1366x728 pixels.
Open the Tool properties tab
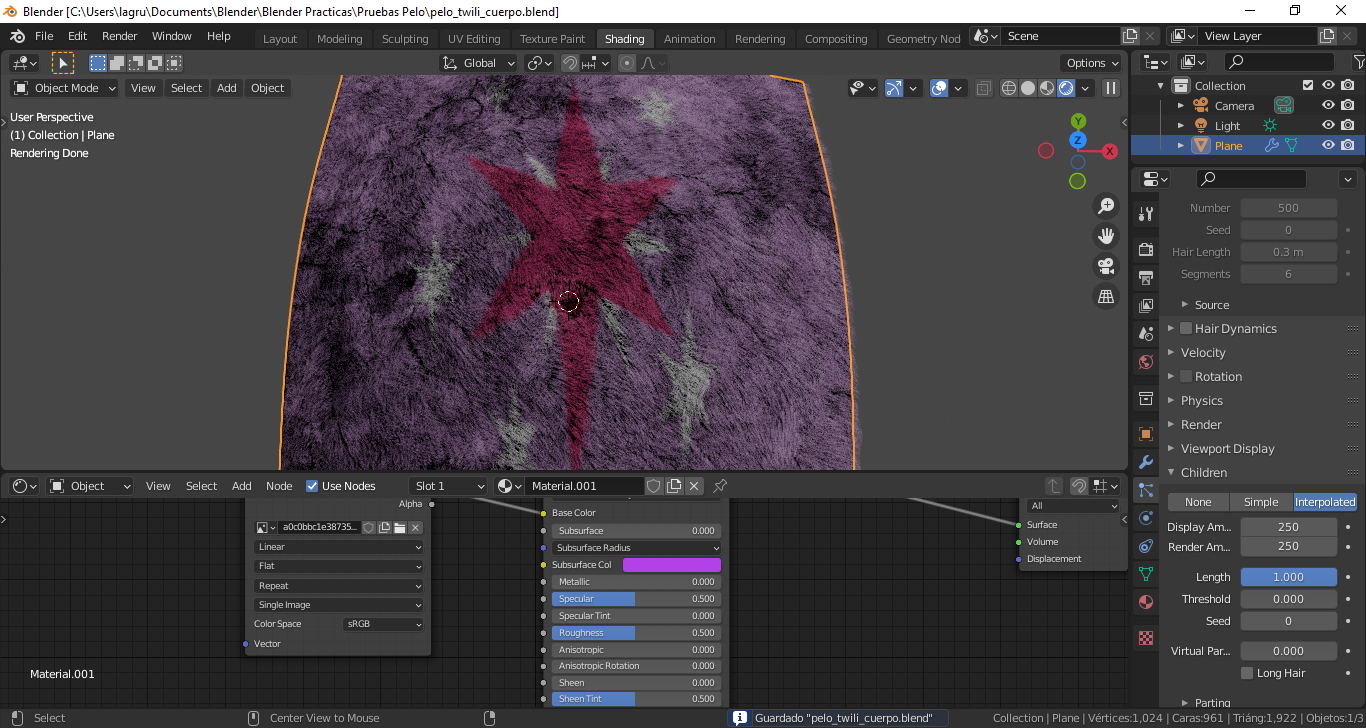tap(1146, 214)
